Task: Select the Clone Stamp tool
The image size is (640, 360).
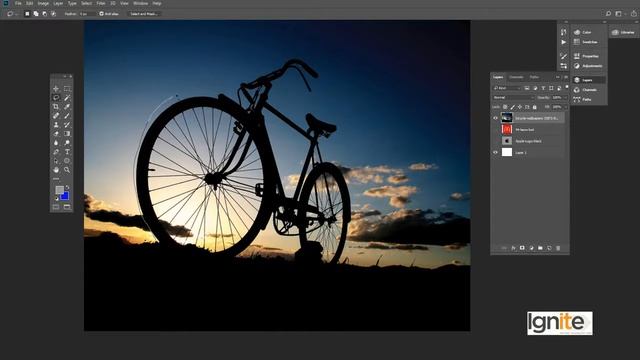Action: (x=56, y=124)
